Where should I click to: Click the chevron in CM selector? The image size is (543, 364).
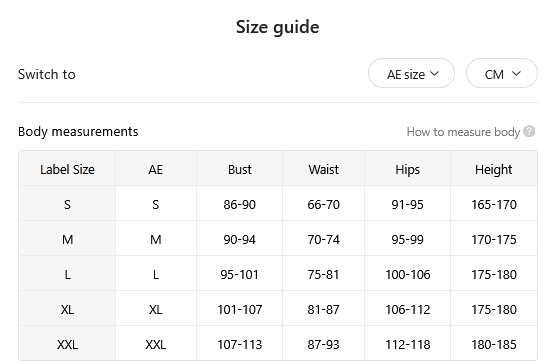tap(516, 73)
